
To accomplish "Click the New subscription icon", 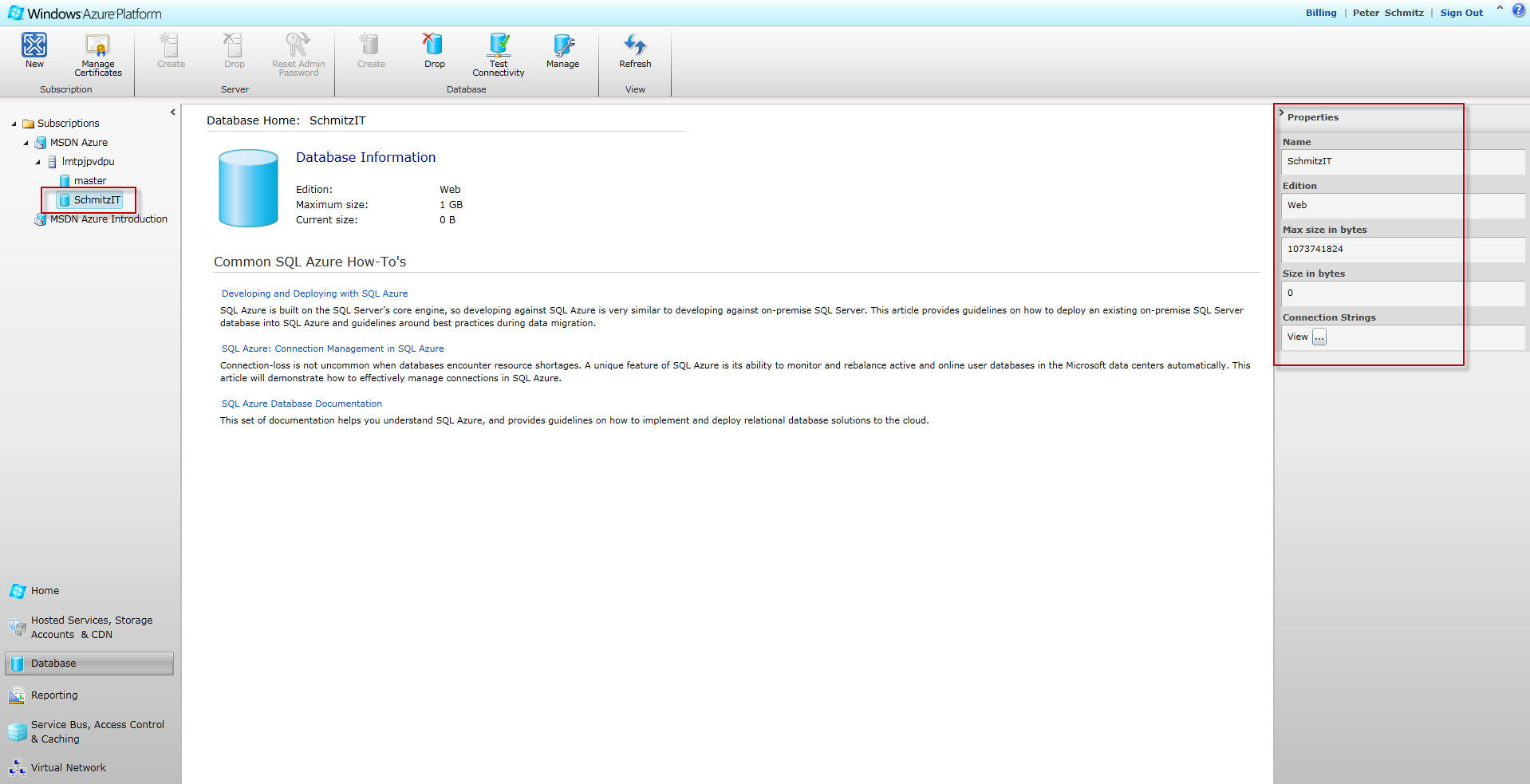I will coord(34,45).
